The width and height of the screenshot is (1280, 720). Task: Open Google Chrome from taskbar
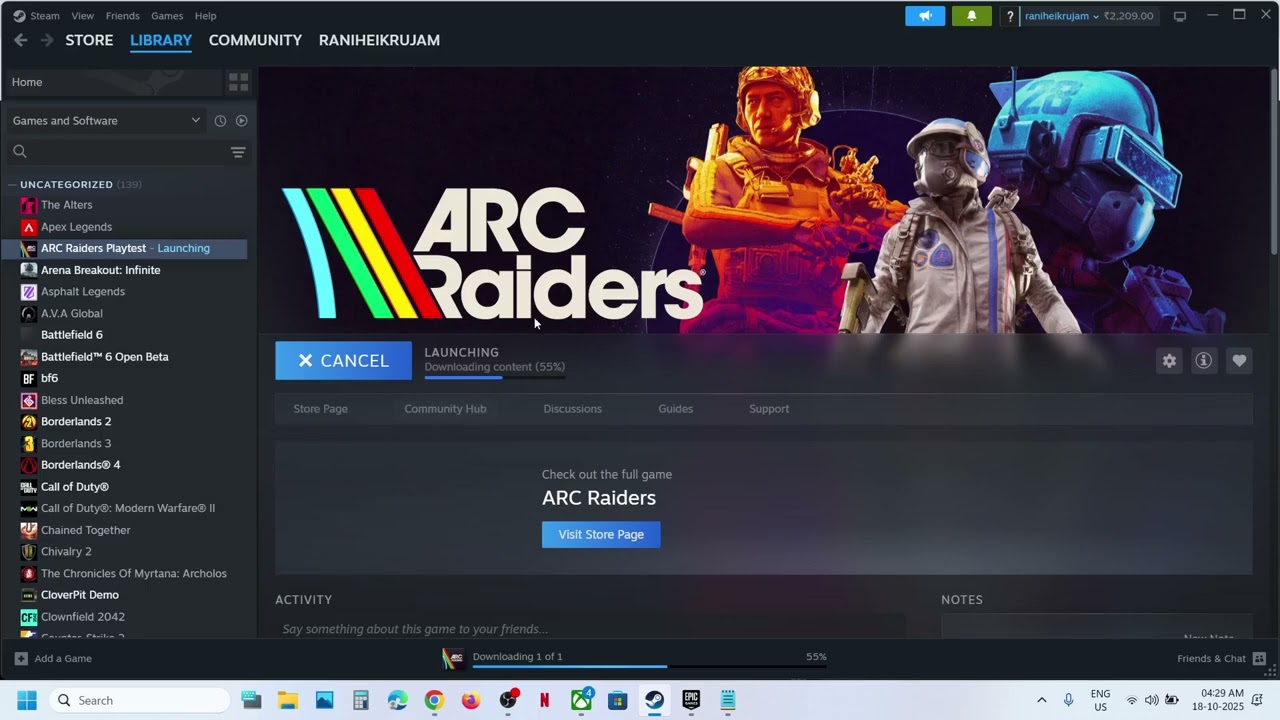click(434, 700)
